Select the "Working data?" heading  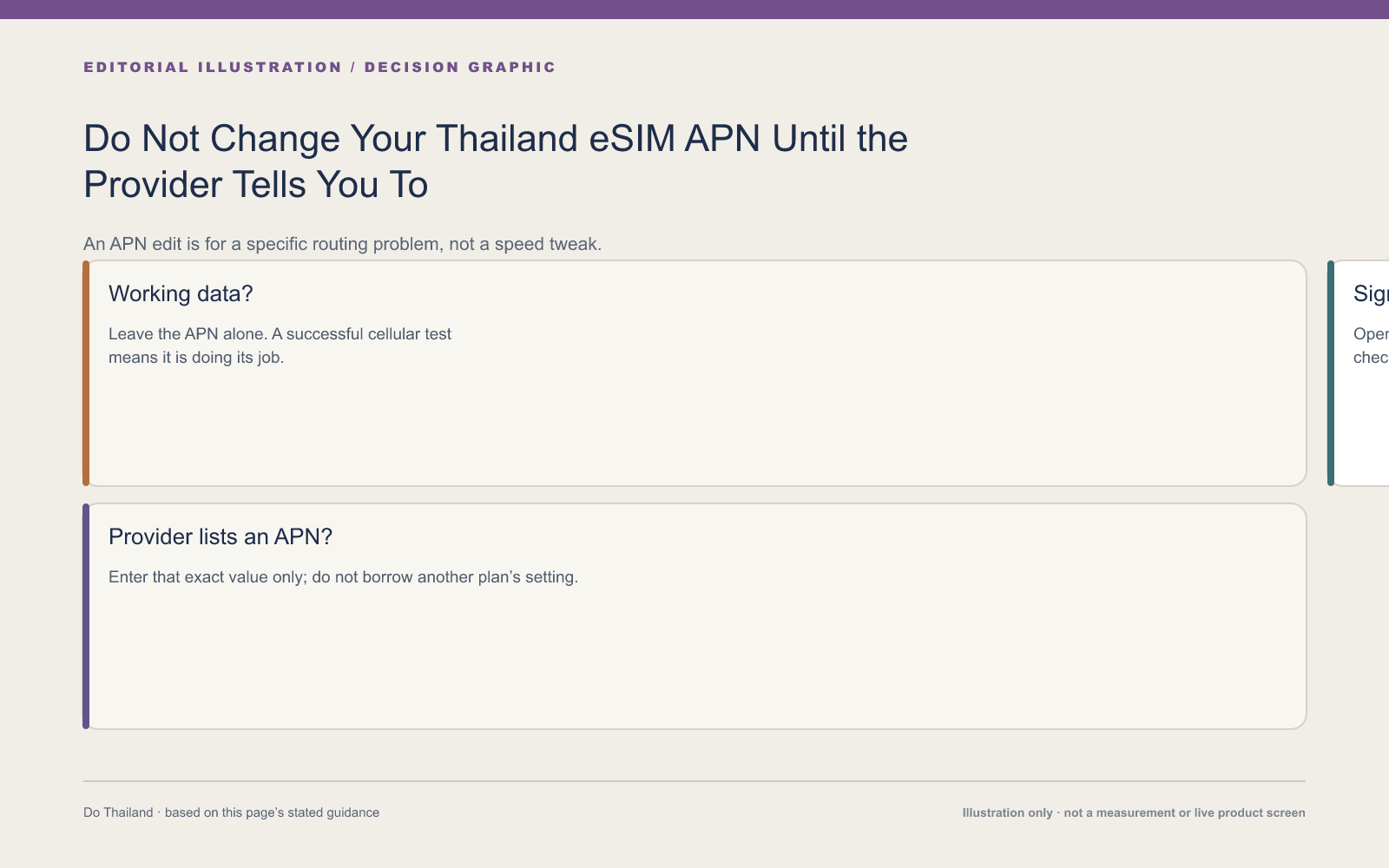[x=181, y=293]
